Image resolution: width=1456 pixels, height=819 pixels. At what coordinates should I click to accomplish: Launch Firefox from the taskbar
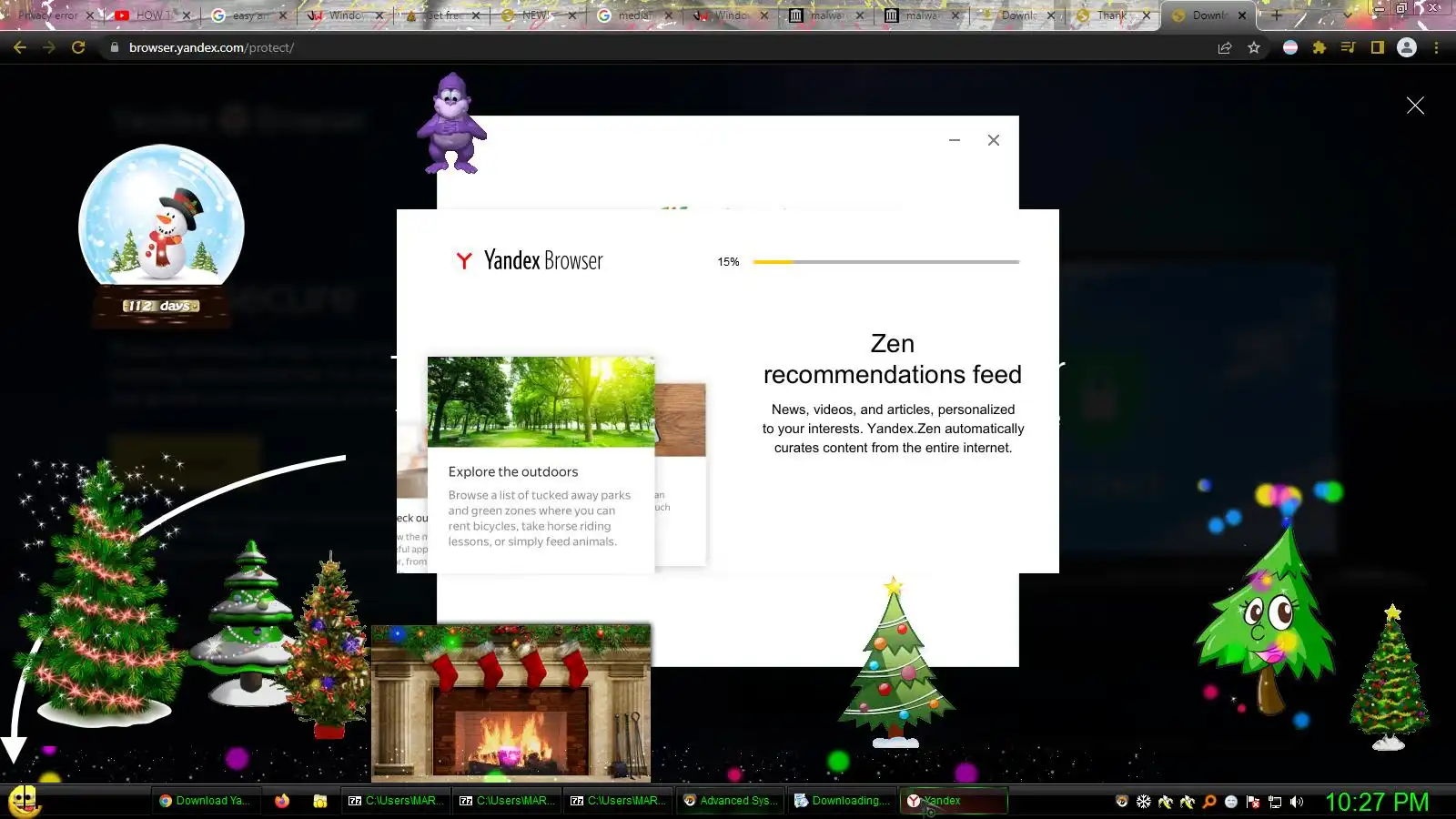[x=282, y=801]
